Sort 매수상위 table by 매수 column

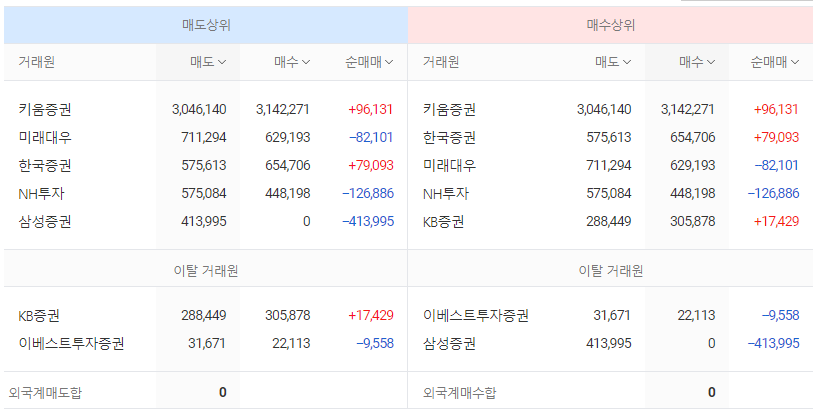click(x=697, y=62)
